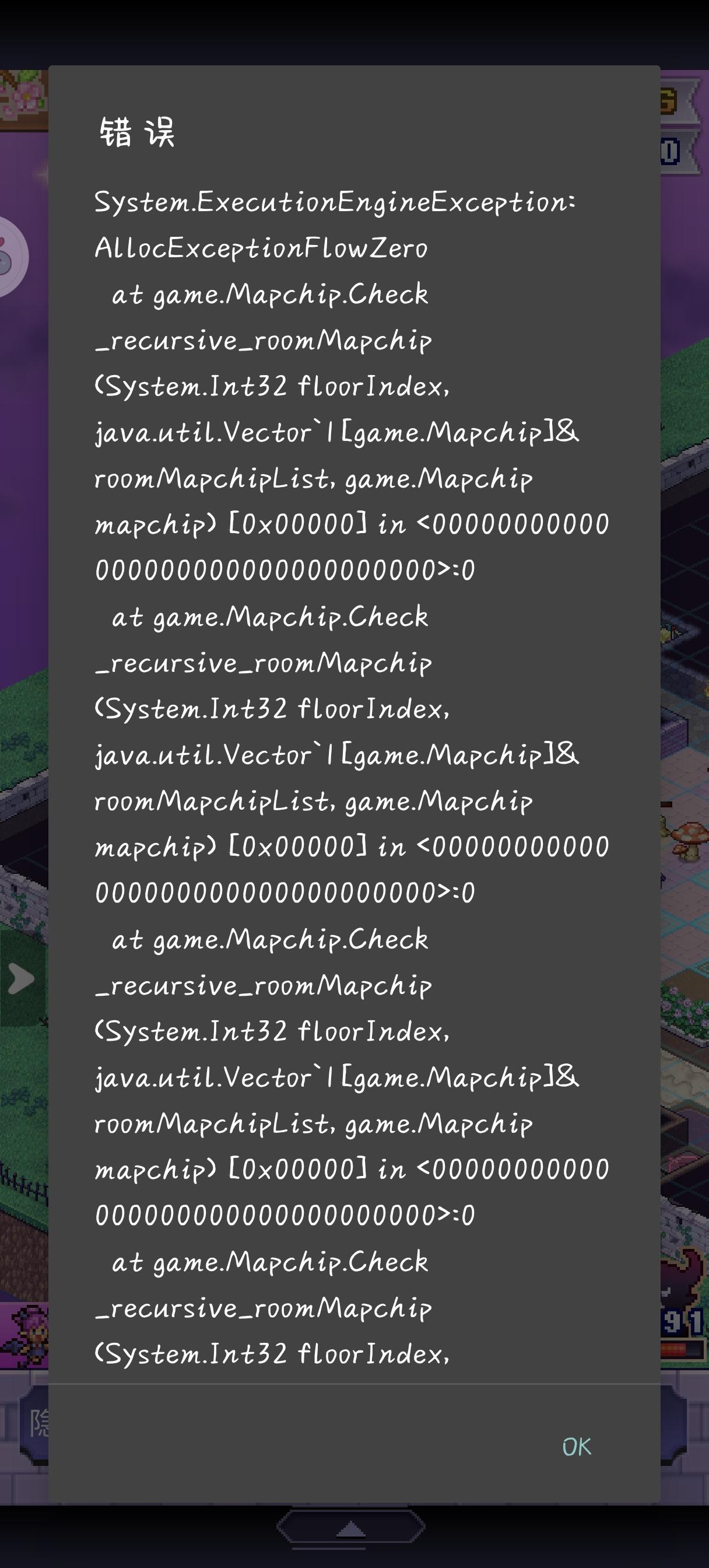
Task: Tap the first 'at game.Mapchip.Check' line
Action: coord(269,294)
